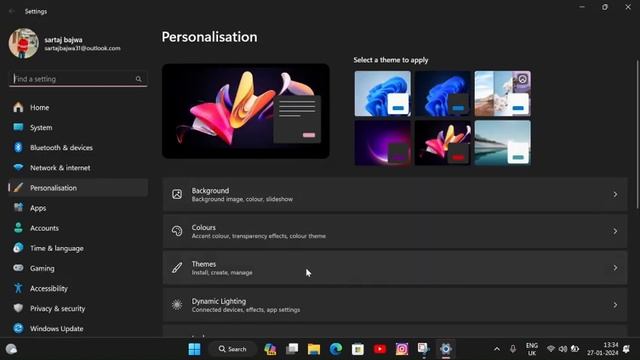Click the Colours palette icon
The height and width of the screenshot is (360, 640).
click(x=177, y=231)
